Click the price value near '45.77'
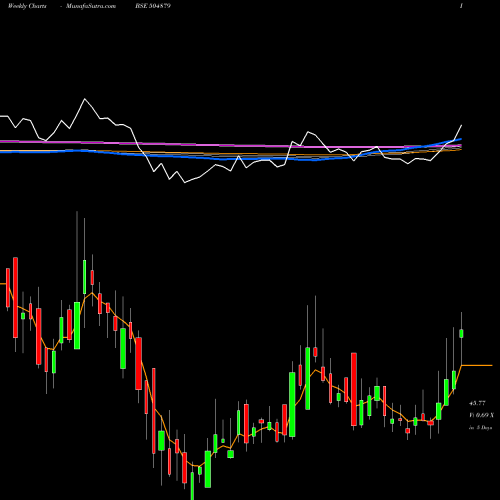 [x=477, y=403]
